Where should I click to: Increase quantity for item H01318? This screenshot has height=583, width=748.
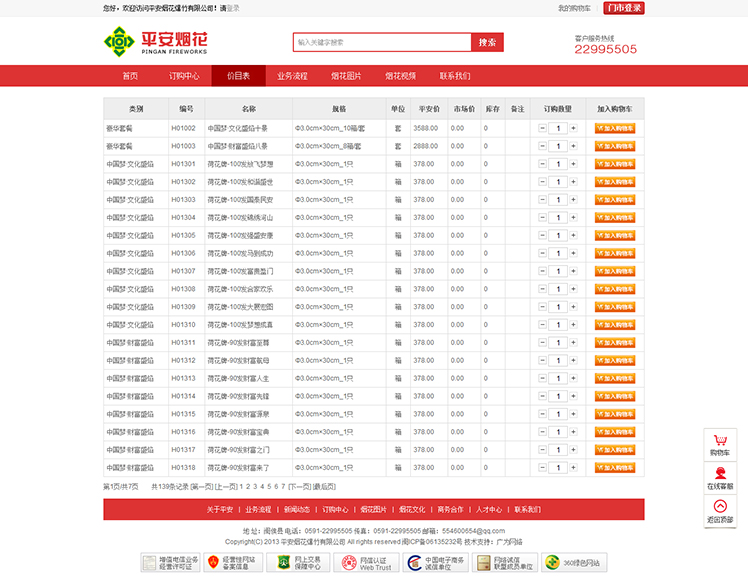[x=573, y=468]
